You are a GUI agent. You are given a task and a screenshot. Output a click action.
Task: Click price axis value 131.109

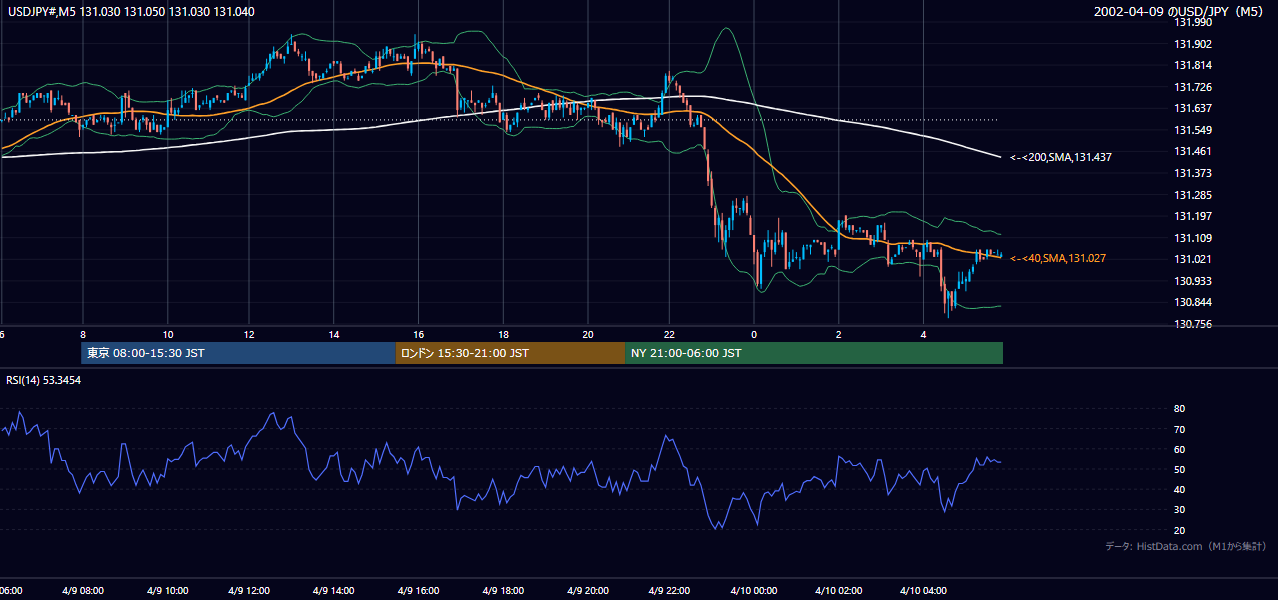tap(1194, 239)
